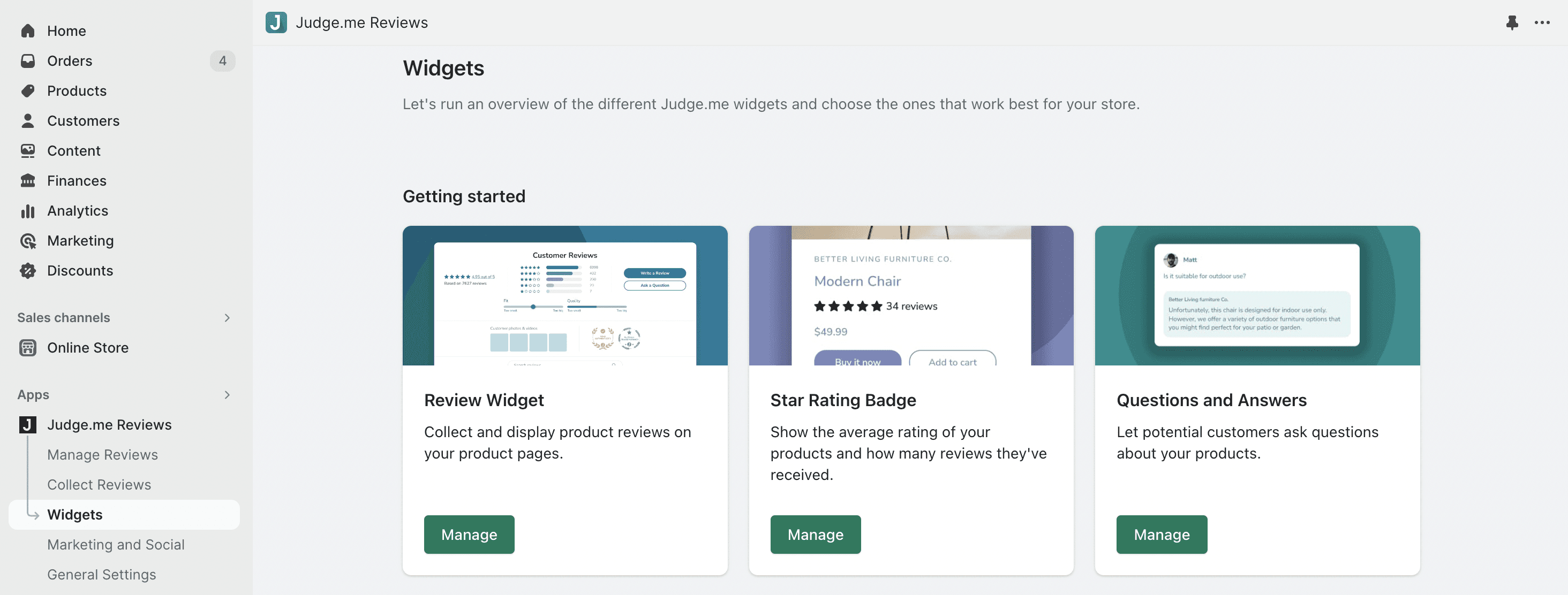This screenshot has width=1568, height=595.
Task: Click the Products tag icon
Action: [x=28, y=90]
